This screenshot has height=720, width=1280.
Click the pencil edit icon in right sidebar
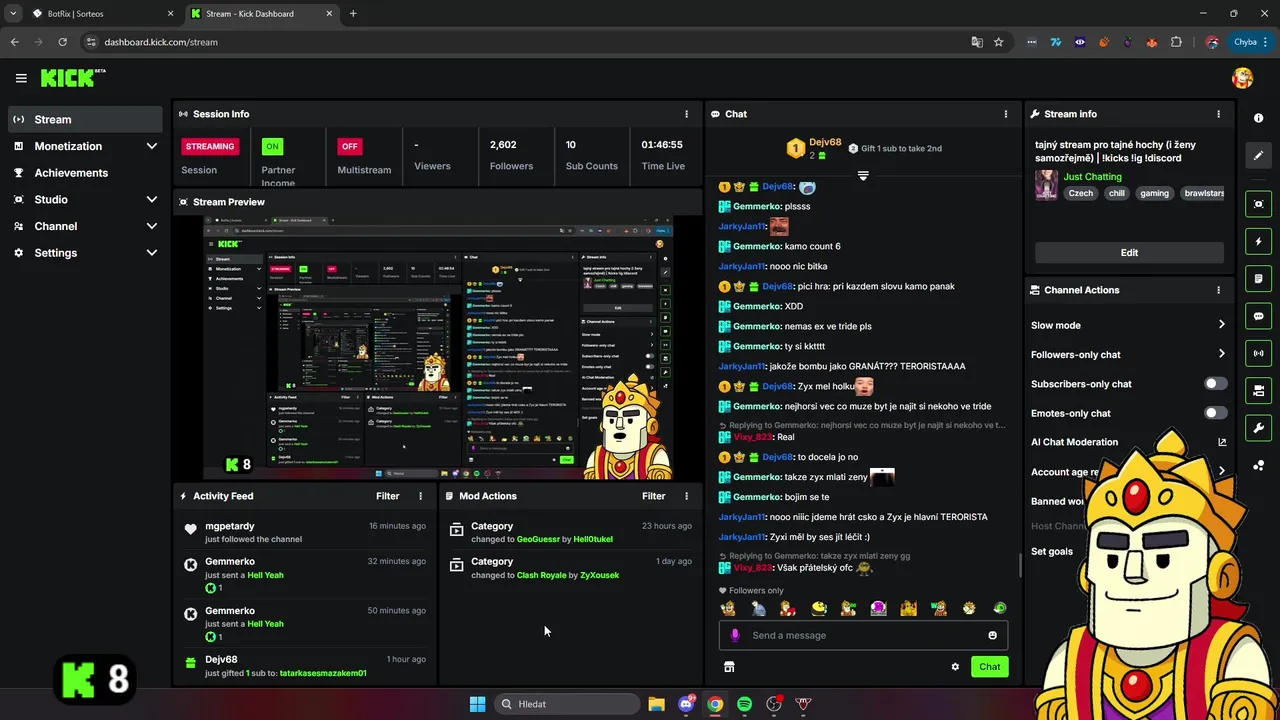pos(1258,156)
